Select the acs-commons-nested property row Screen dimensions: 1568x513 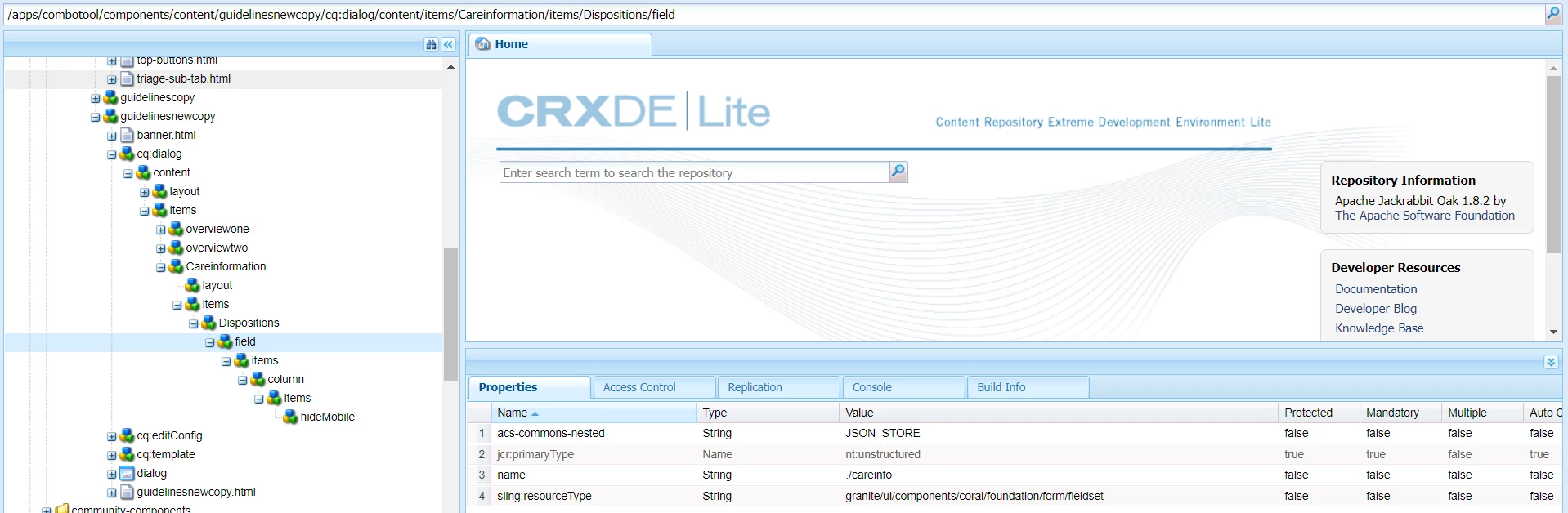click(1014, 433)
